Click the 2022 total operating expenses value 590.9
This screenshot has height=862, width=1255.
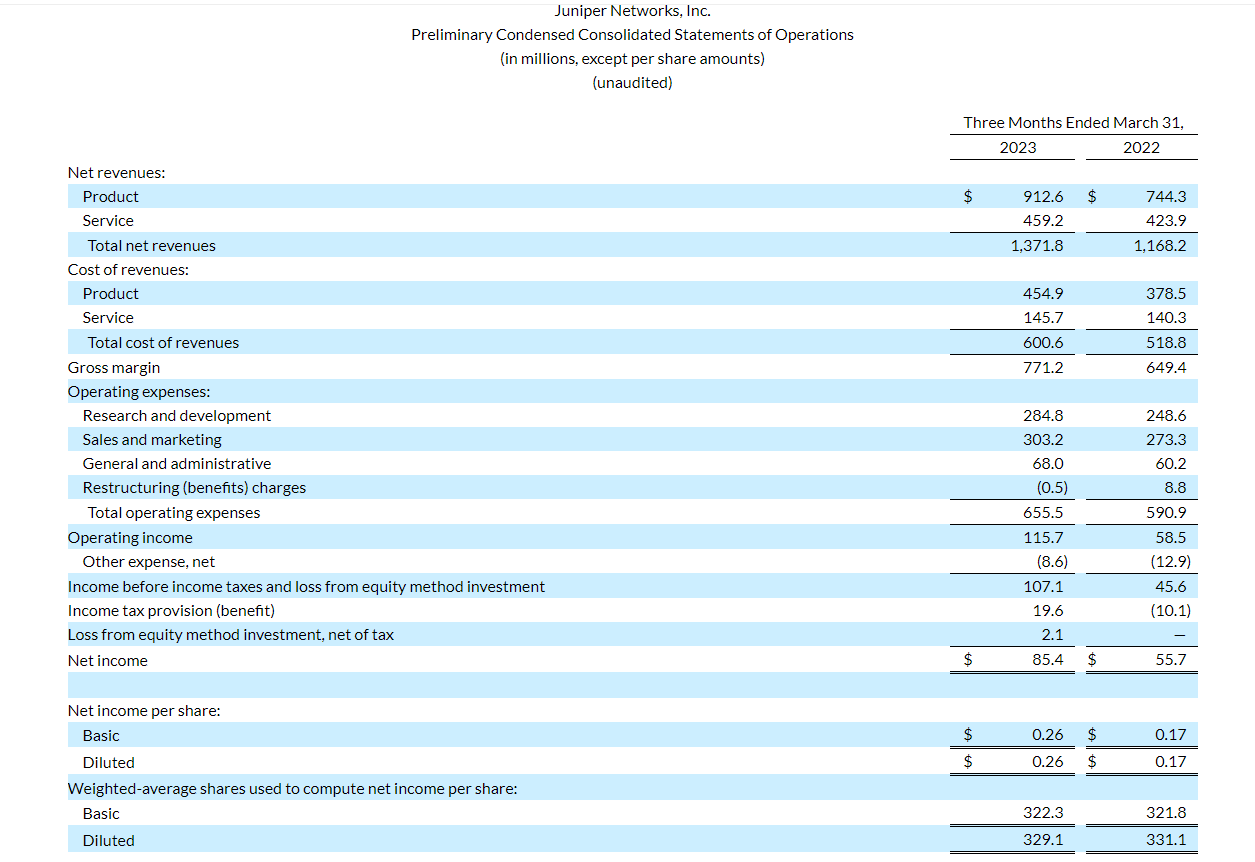coord(1166,513)
